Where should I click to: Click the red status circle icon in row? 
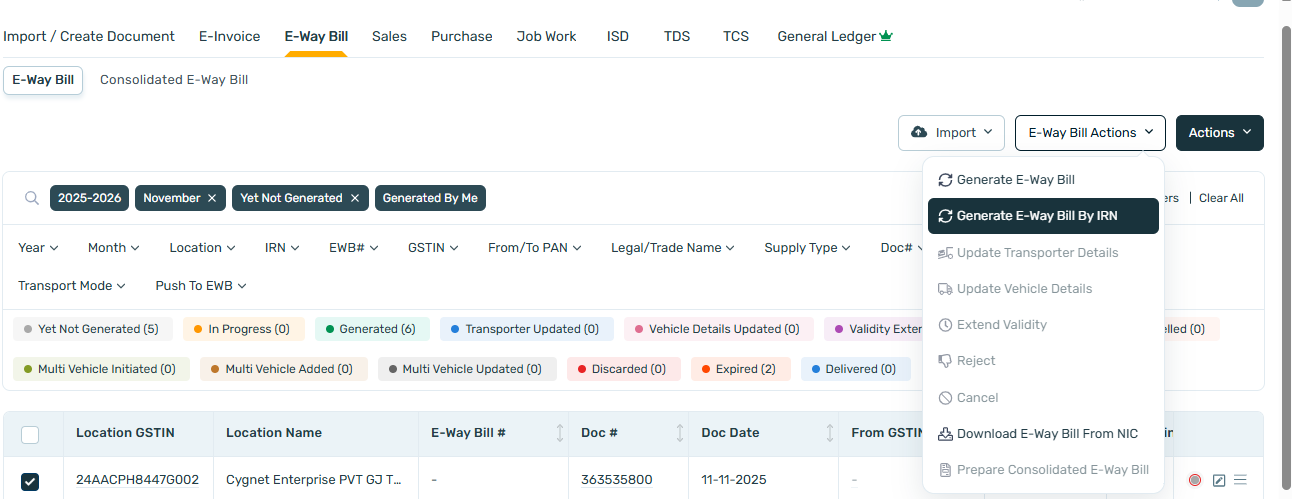[x=1195, y=480]
